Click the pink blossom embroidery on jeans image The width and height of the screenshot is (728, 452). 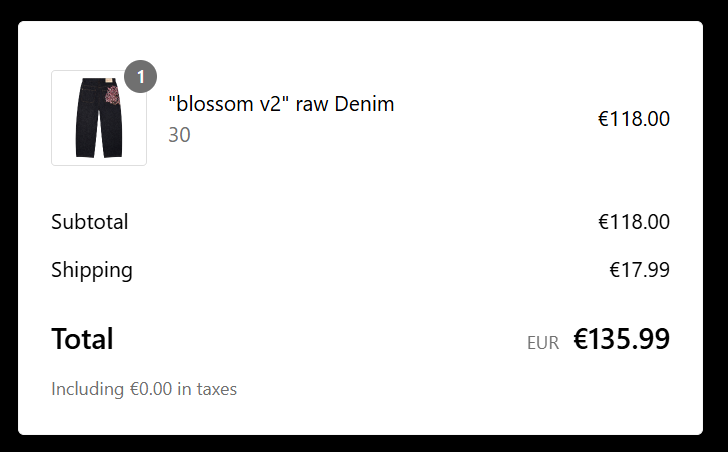coord(112,96)
